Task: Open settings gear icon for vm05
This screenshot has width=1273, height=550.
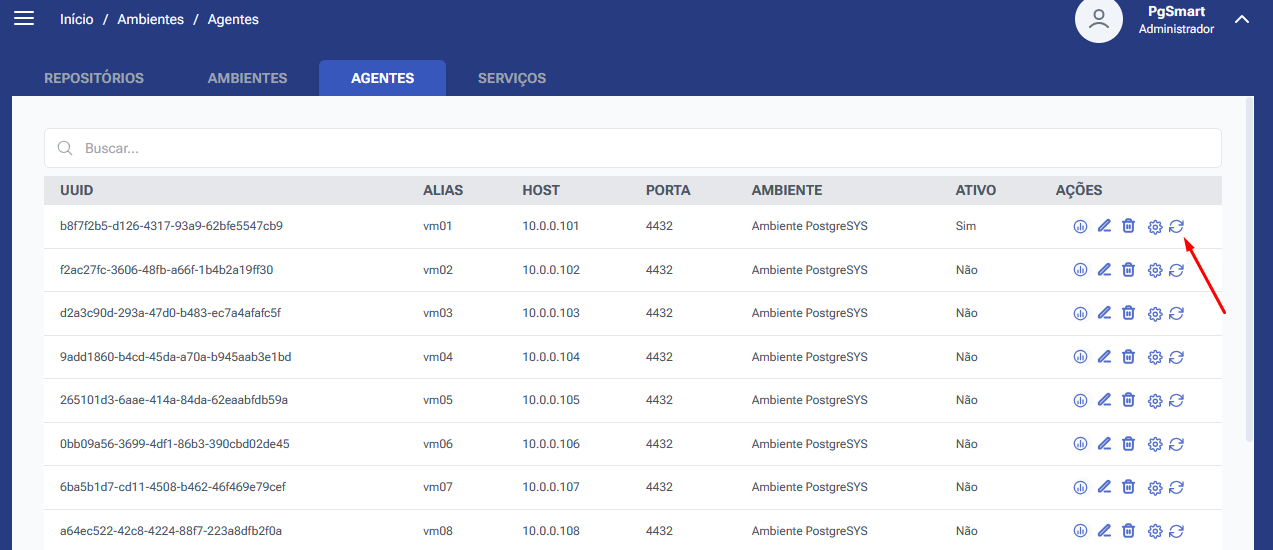Action: pyautogui.click(x=1155, y=400)
